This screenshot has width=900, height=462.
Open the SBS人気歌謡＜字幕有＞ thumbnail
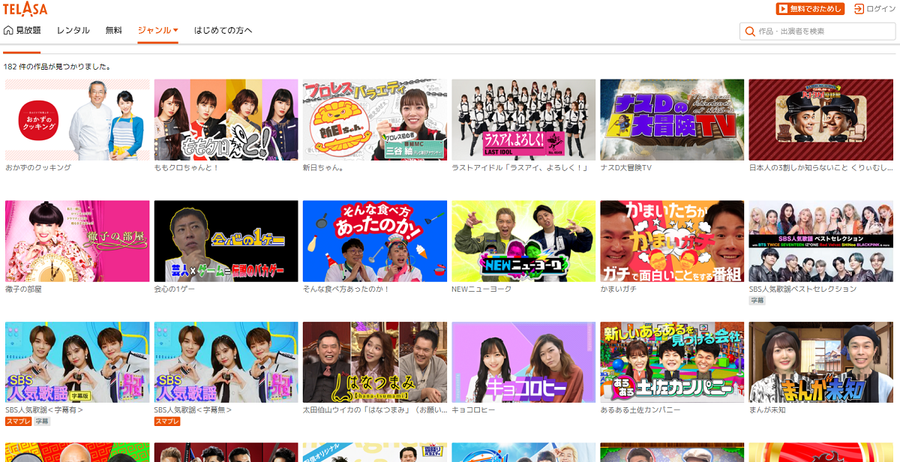click(x=77, y=362)
